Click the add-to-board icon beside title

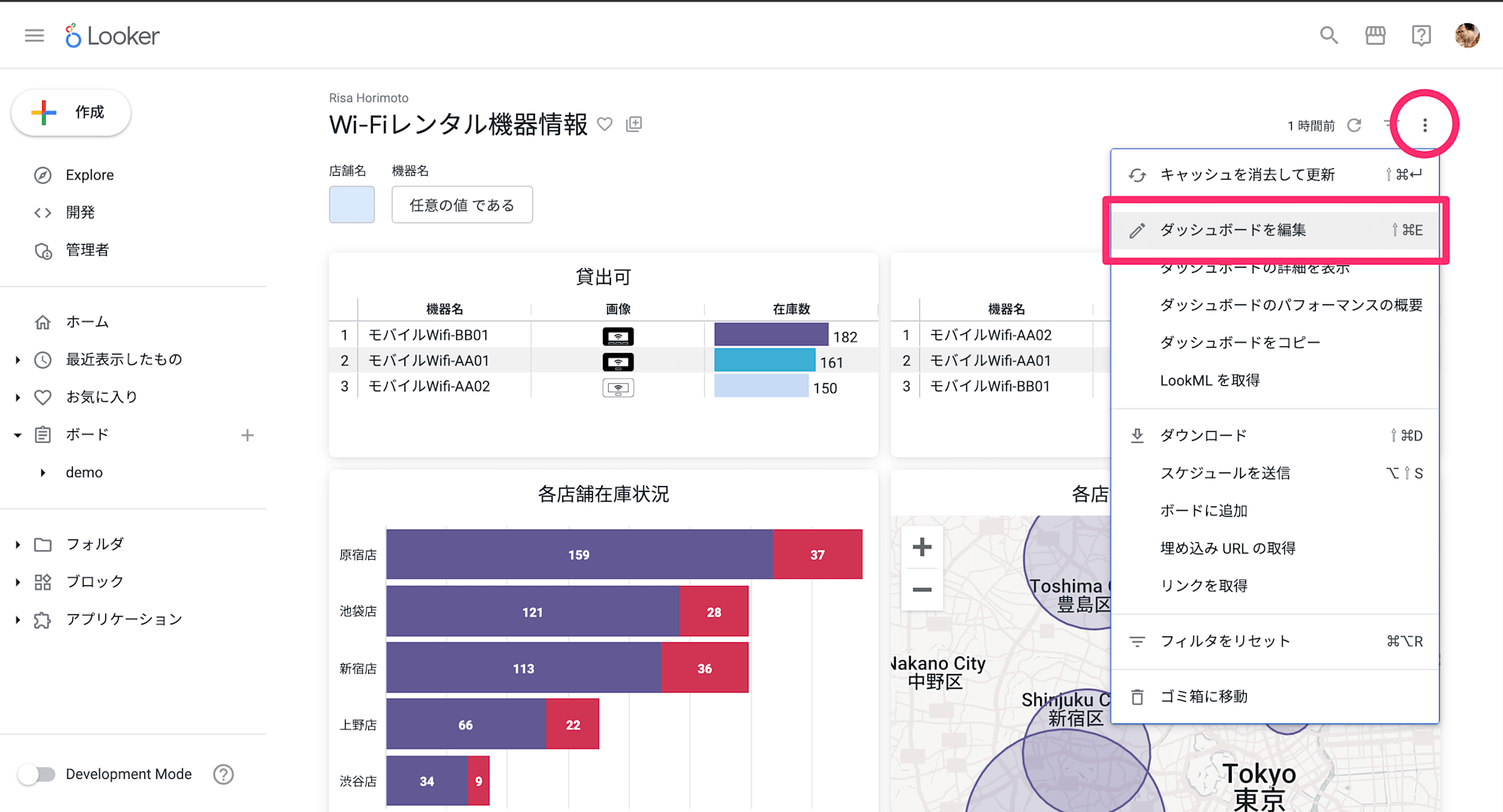tap(634, 124)
